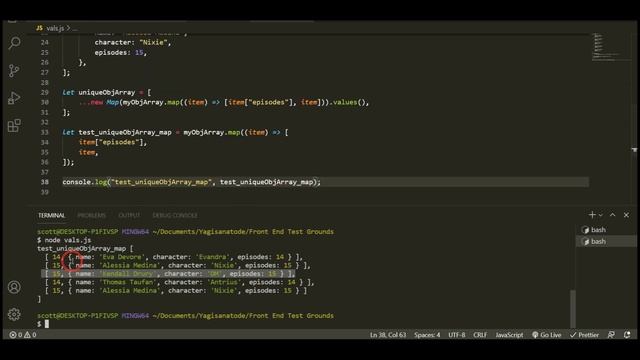Select the second bash terminal instance
Viewport: 640px width, 360px height.
click(605, 241)
